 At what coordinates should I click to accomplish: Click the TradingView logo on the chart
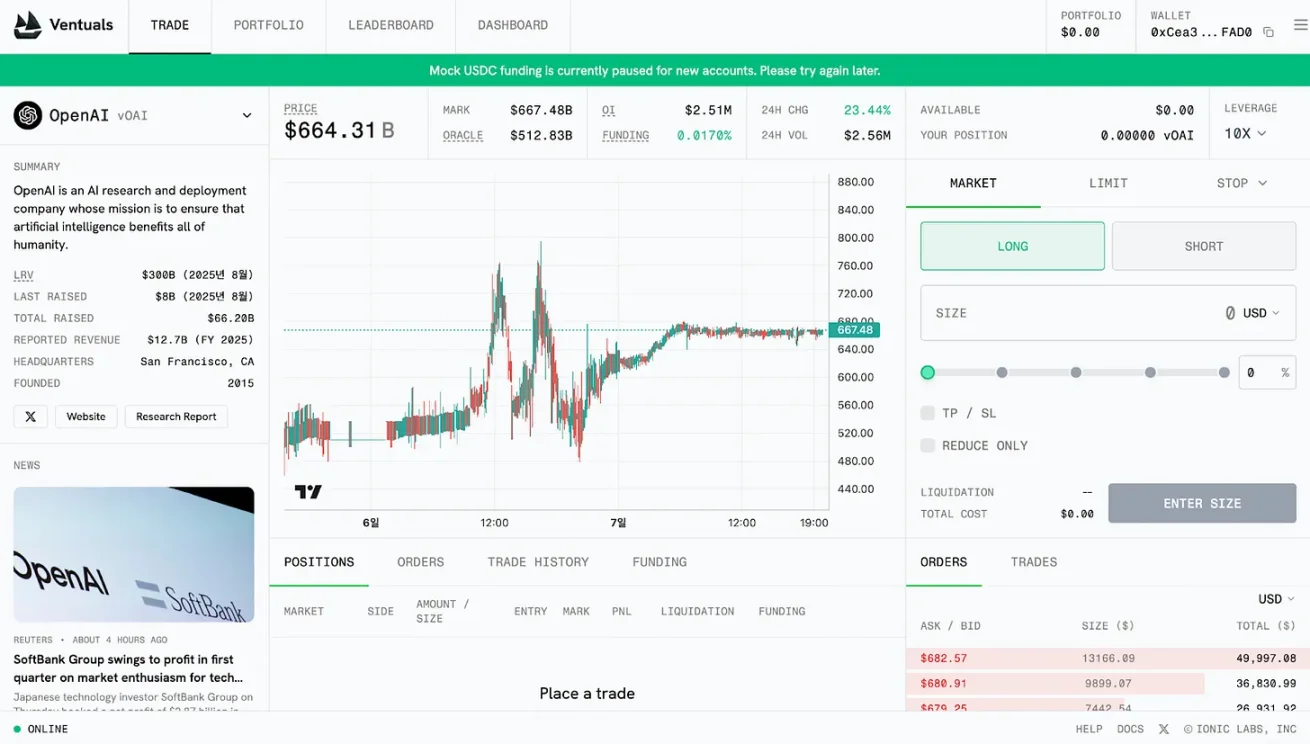[310, 493]
